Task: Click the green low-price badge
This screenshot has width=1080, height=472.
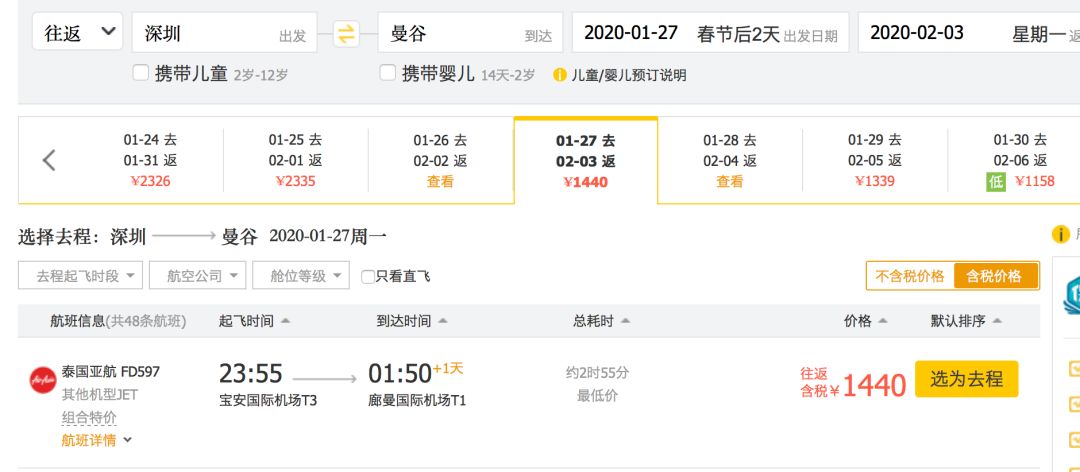Action: 996,182
